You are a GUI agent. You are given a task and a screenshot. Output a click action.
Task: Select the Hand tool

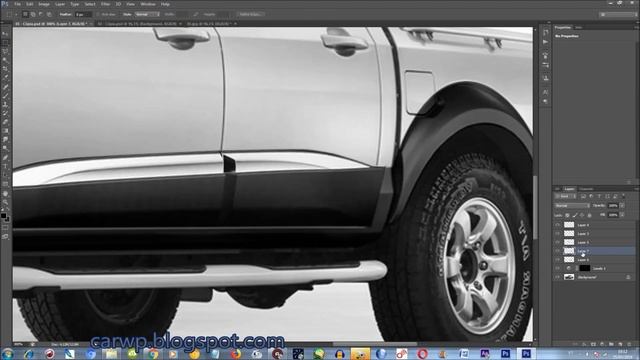pos(5,193)
